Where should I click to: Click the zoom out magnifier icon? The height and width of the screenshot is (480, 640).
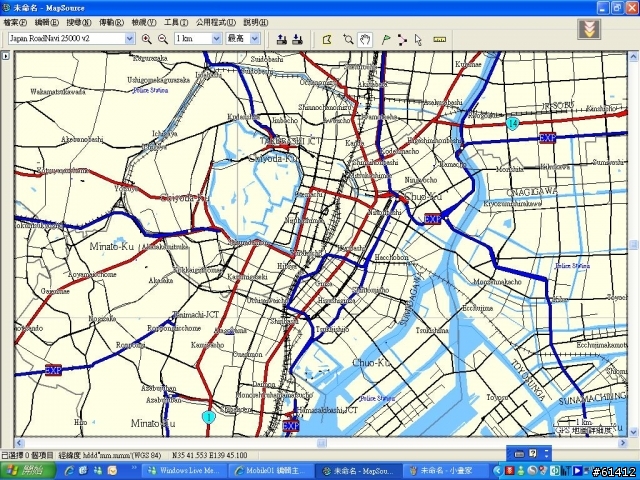(x=163, y=39)
